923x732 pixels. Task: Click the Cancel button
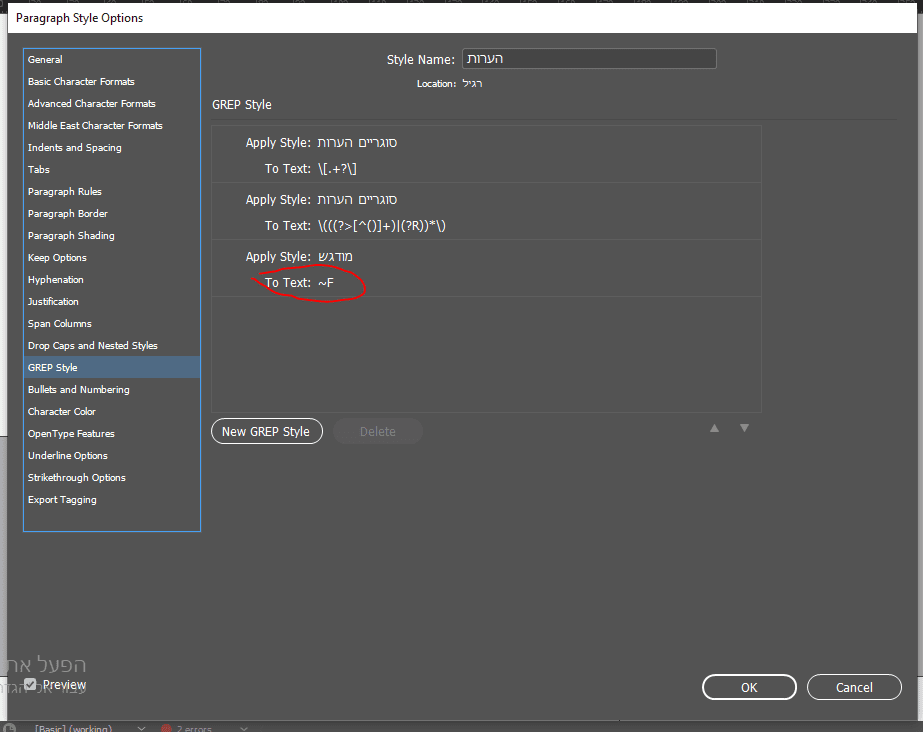coord(854,687)
